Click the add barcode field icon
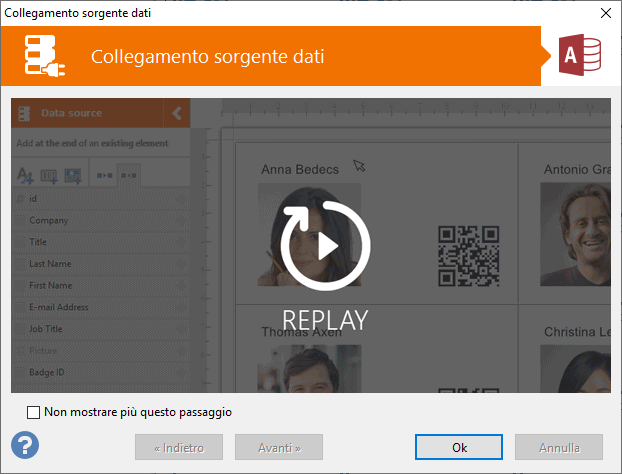The image size is (622, 474). pyautogui.click(x=49, y=176)
